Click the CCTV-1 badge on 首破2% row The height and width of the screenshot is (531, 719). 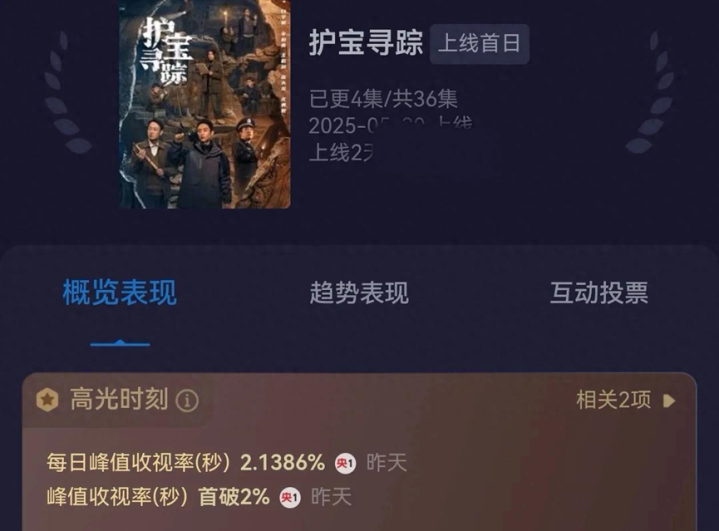click(x=290, y=497)
